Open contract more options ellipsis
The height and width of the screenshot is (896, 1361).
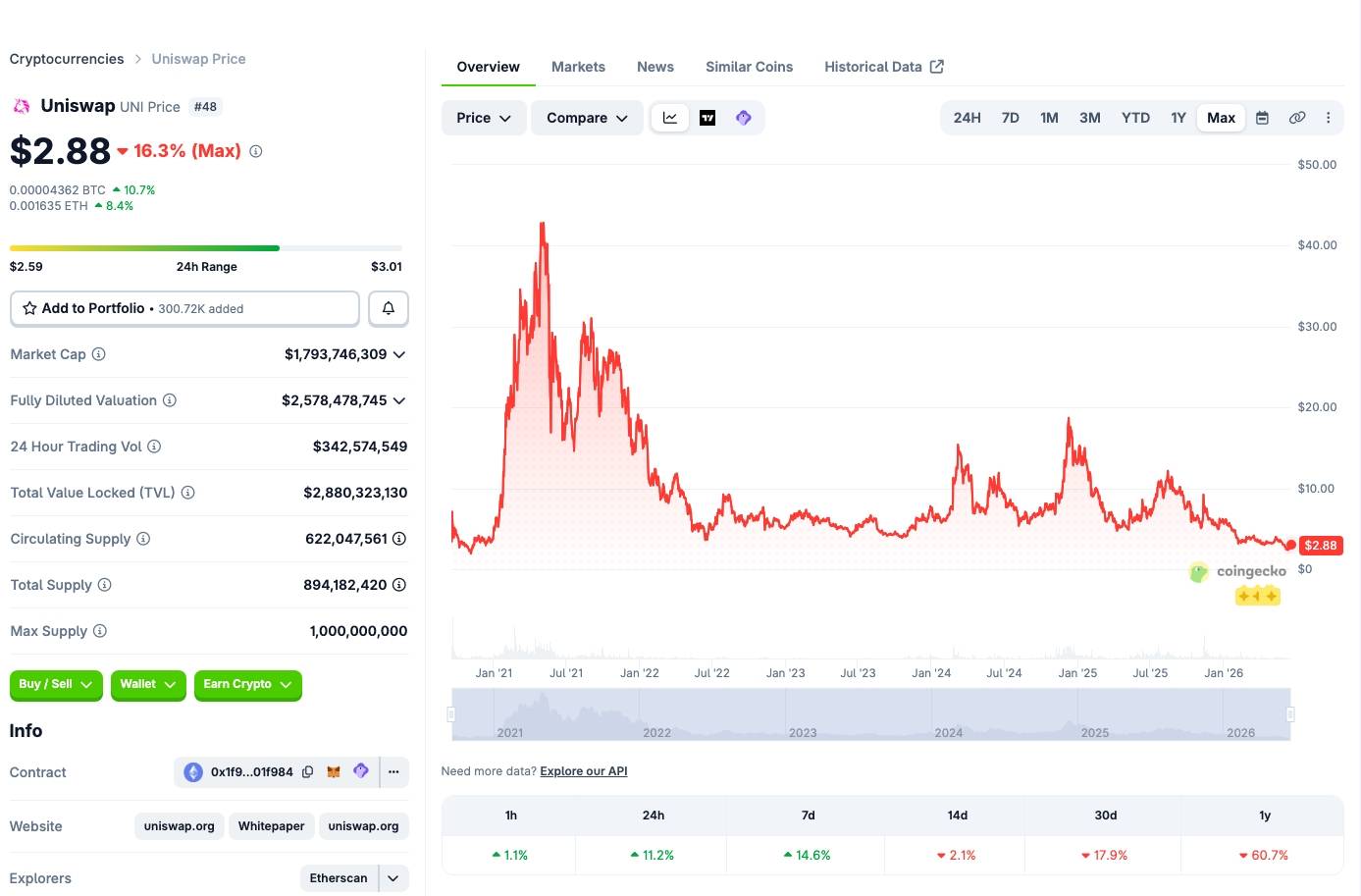(x=393, y=772)
